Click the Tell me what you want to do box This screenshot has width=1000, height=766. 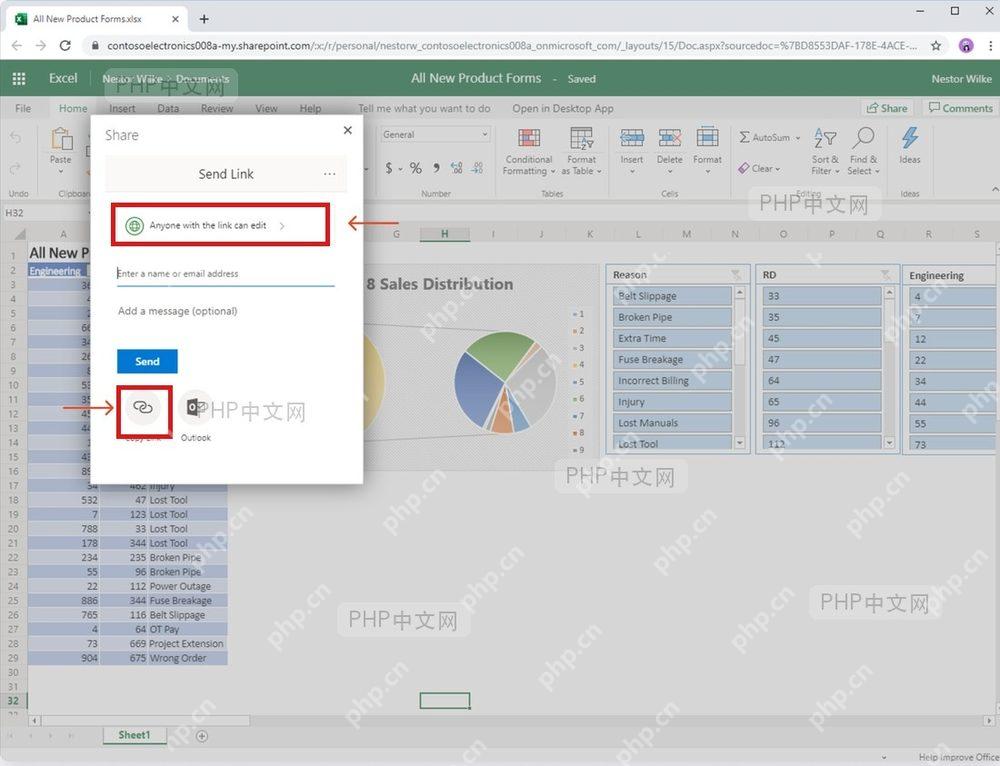pyautogui.click(x=424, y=108)
